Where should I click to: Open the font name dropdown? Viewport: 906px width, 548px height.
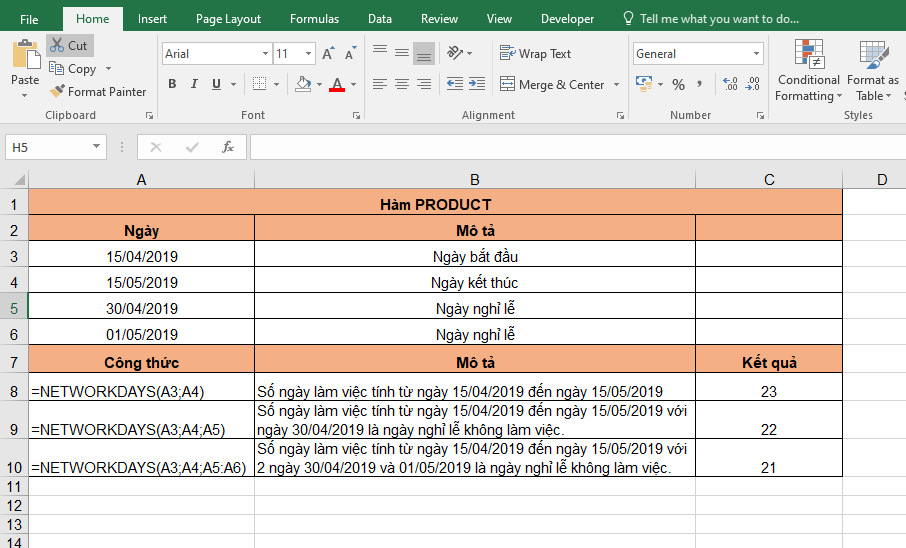coord(265,54)
